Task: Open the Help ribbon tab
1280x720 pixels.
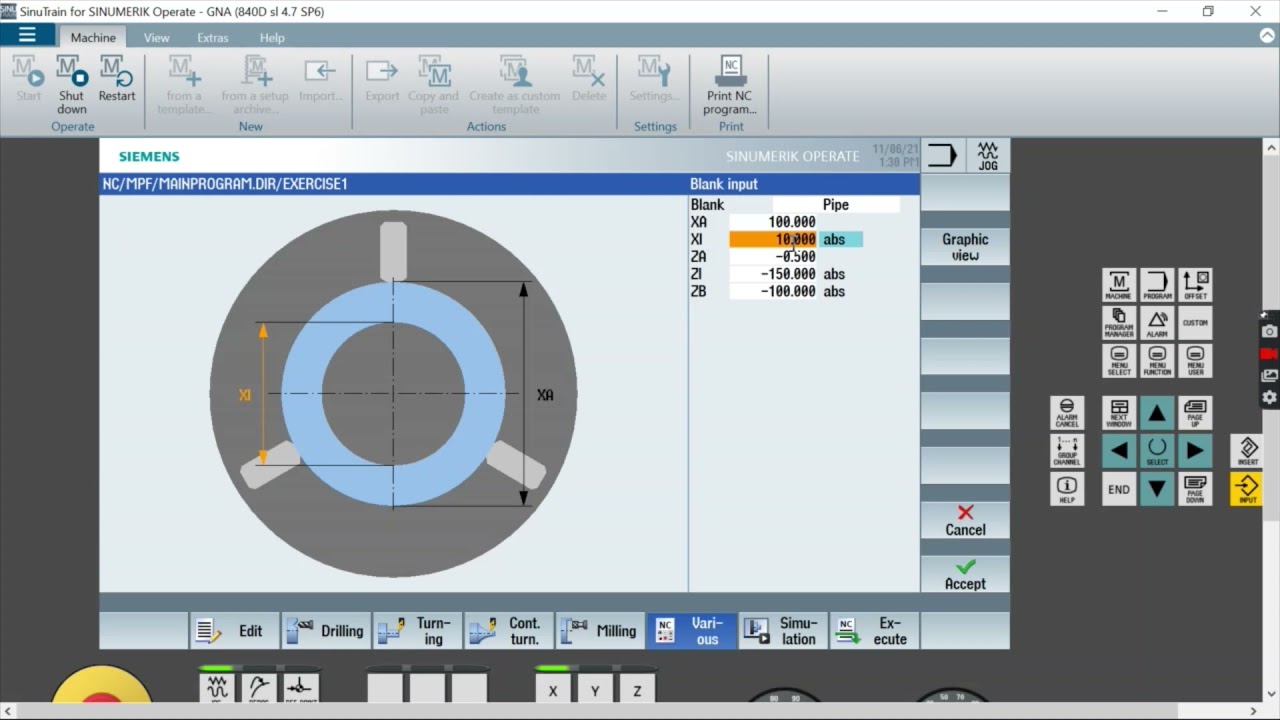Action: click(x=272, y=37)
